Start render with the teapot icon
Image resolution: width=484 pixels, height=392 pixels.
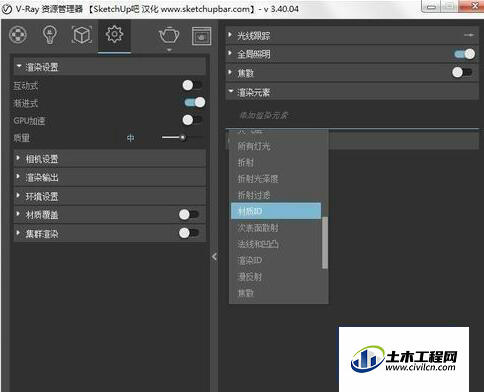tap(169, 35)
